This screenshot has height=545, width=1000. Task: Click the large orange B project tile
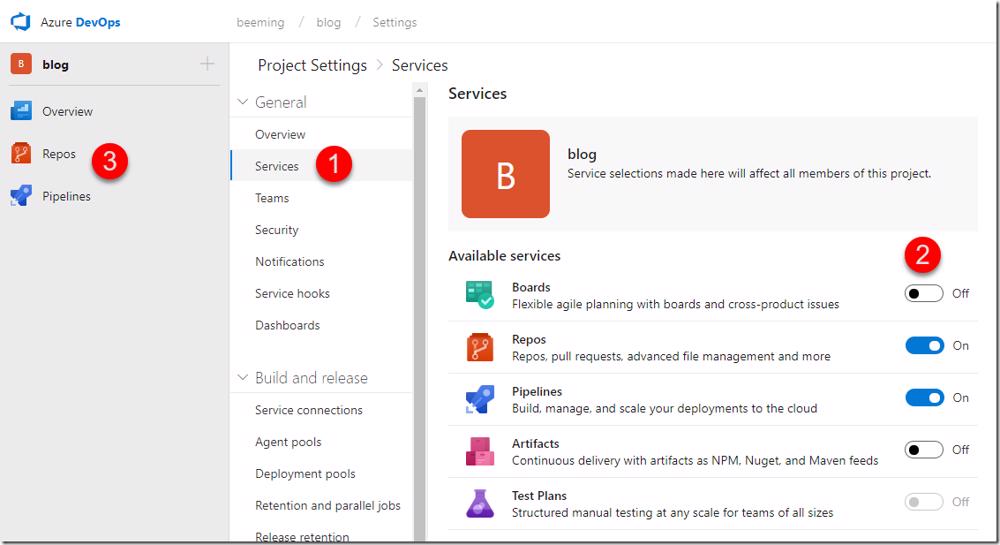(506, 174)
